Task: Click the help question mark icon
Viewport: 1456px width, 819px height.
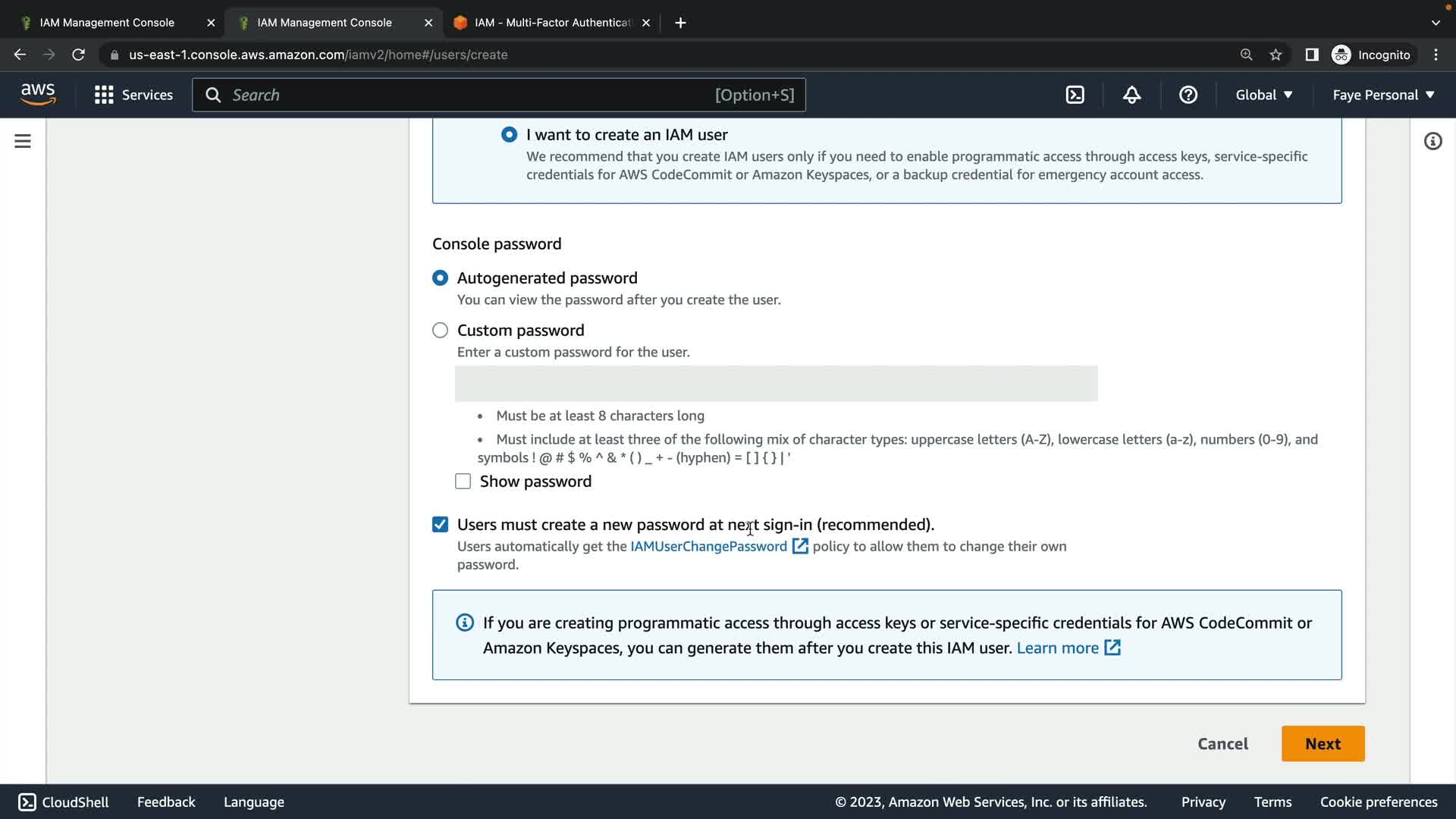Action: point(1188,95)
